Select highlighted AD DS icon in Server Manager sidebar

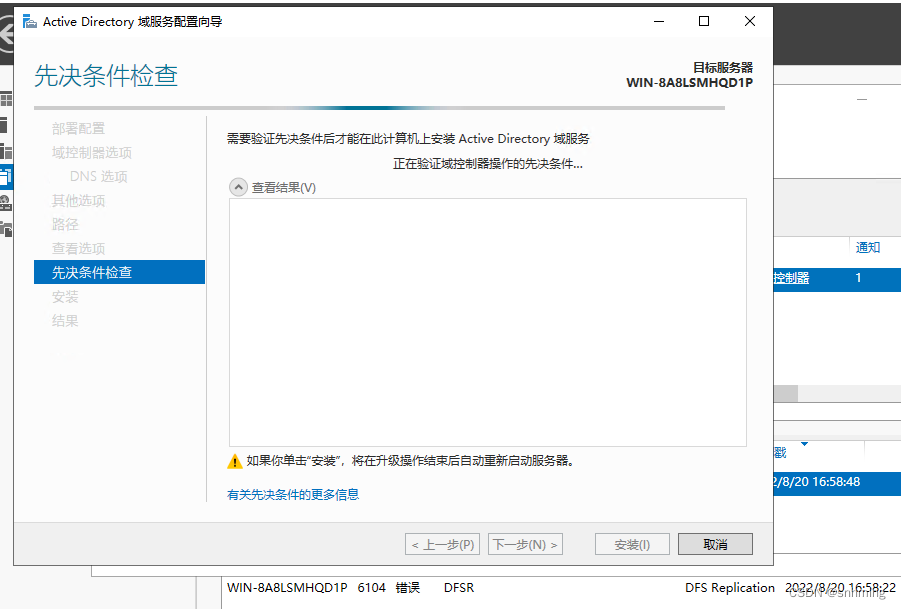pos(6,176)
